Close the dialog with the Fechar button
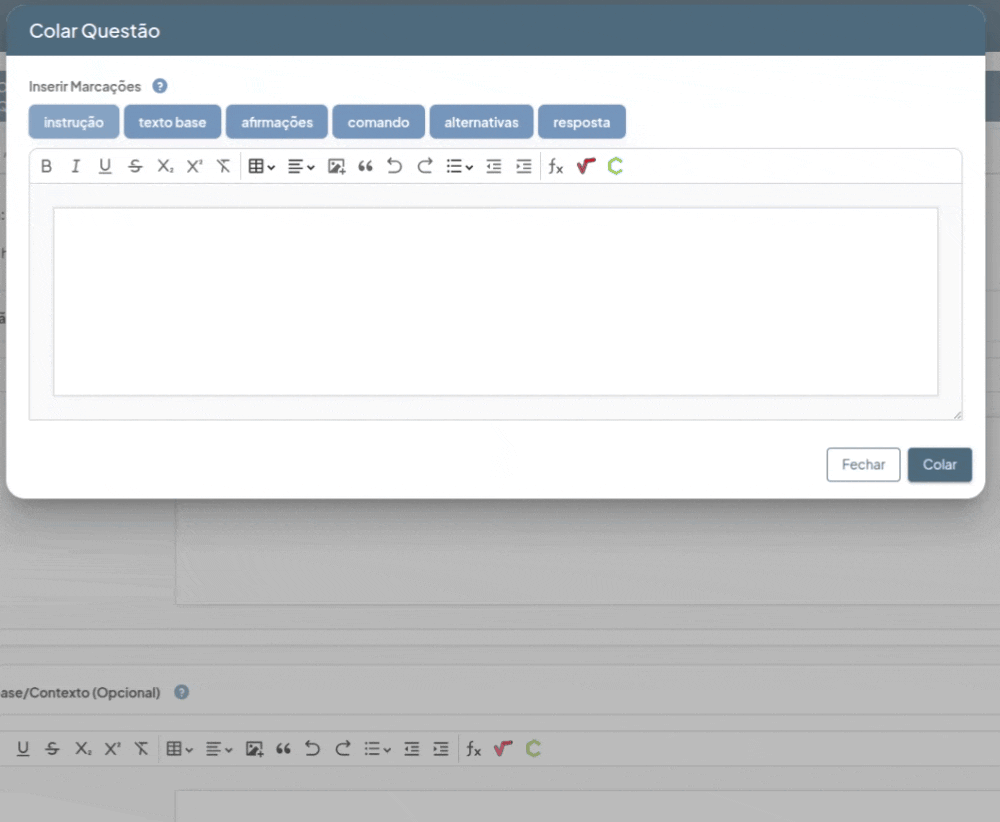The height and width of the screenshot is (822, 1000). point(863,464)
